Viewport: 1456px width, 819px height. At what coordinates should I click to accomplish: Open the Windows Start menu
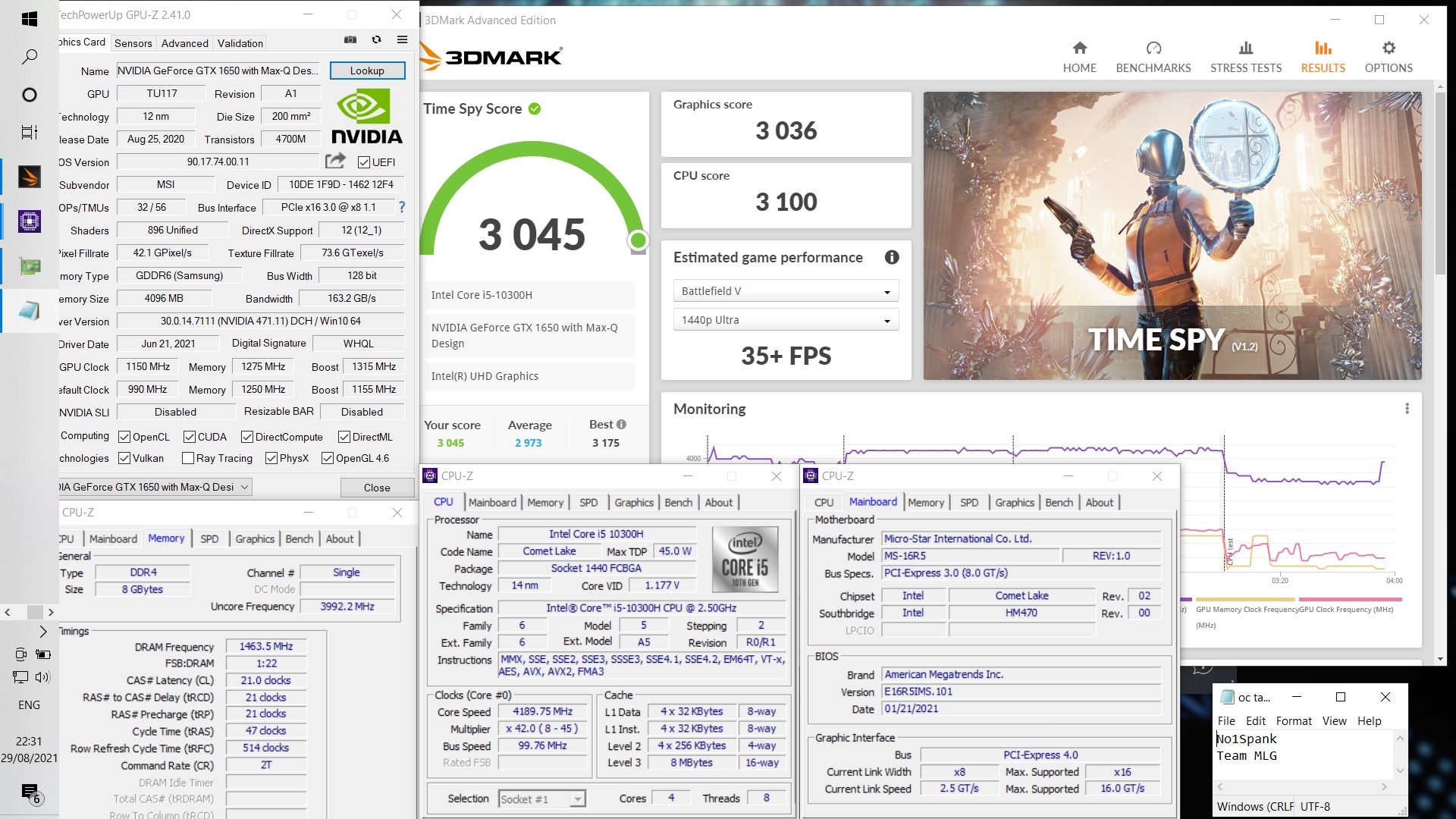tap(29, 19)
